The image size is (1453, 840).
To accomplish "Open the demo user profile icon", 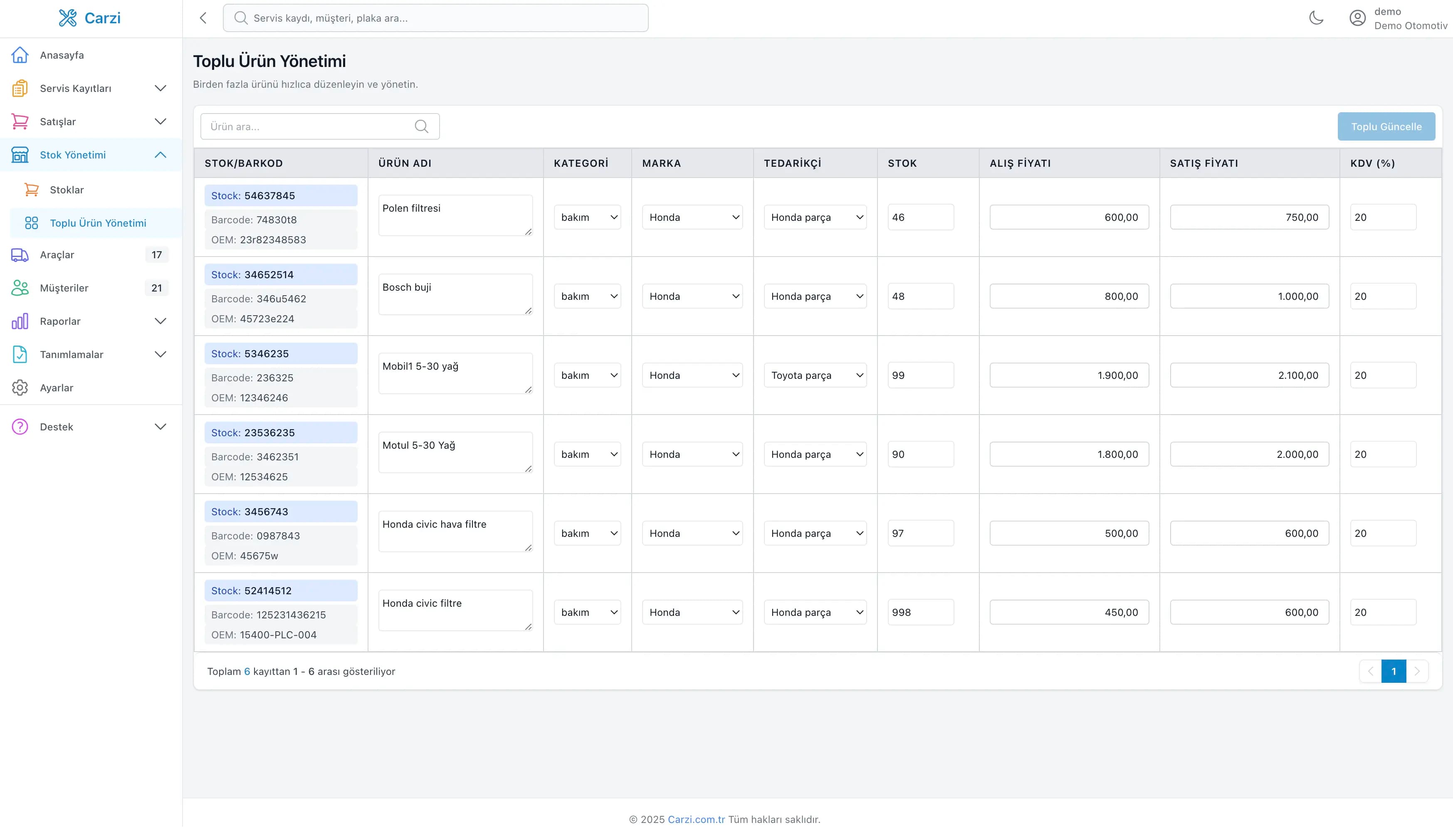I will point(1357,18).
